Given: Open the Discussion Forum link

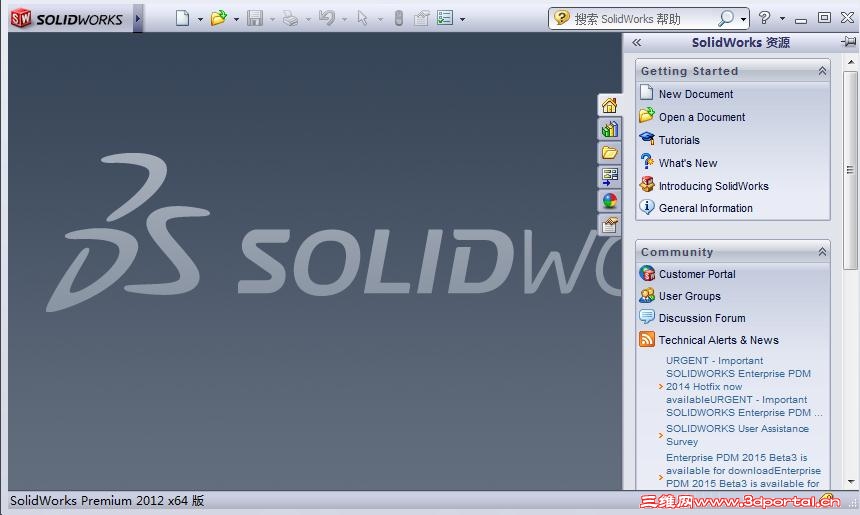Looking at the screenshot, I should tap(701, 318).
